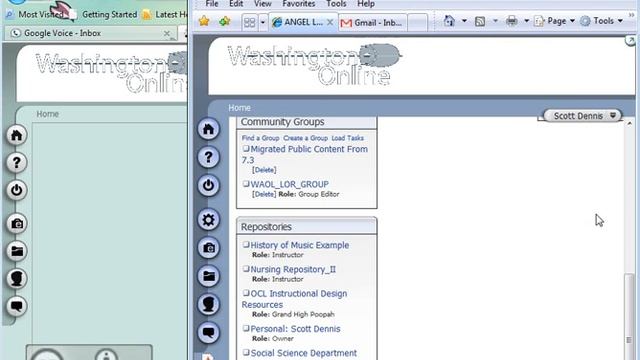Click the Quick Tabs grid icon
This screenshot has width=640, height=360.
249,22
